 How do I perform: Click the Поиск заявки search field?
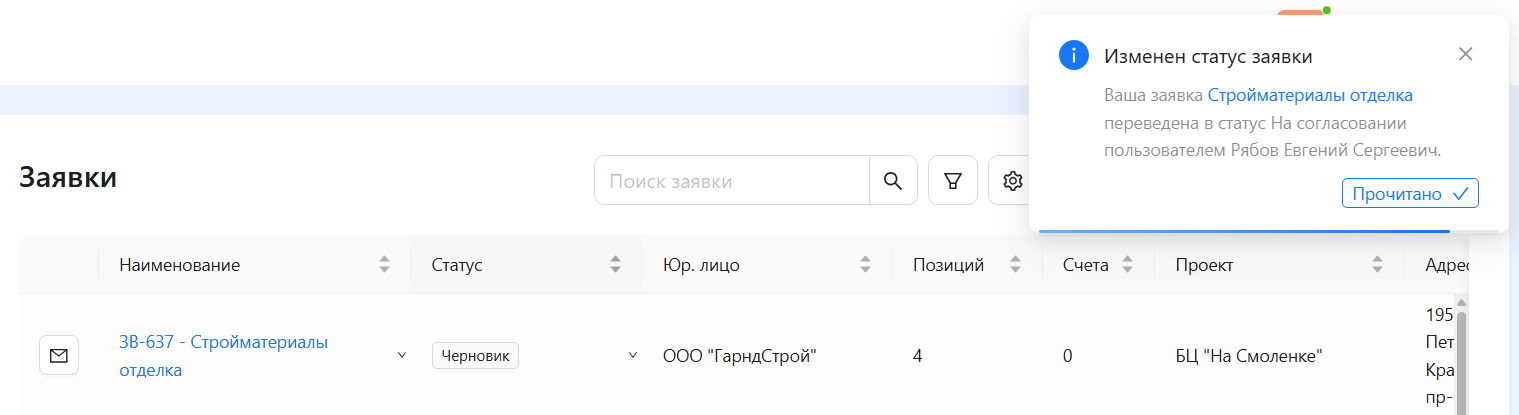732,181
